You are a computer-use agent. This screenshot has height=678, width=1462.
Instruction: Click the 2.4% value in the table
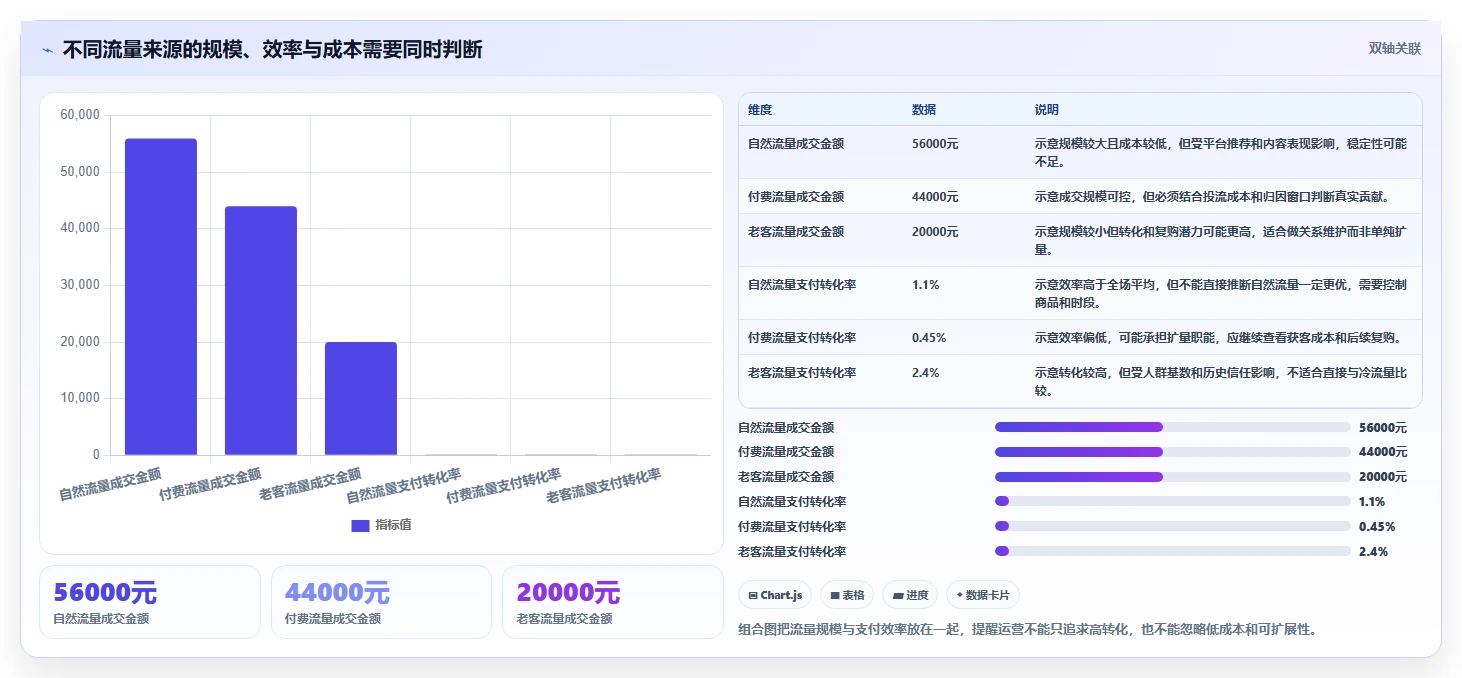coord(925,373)
